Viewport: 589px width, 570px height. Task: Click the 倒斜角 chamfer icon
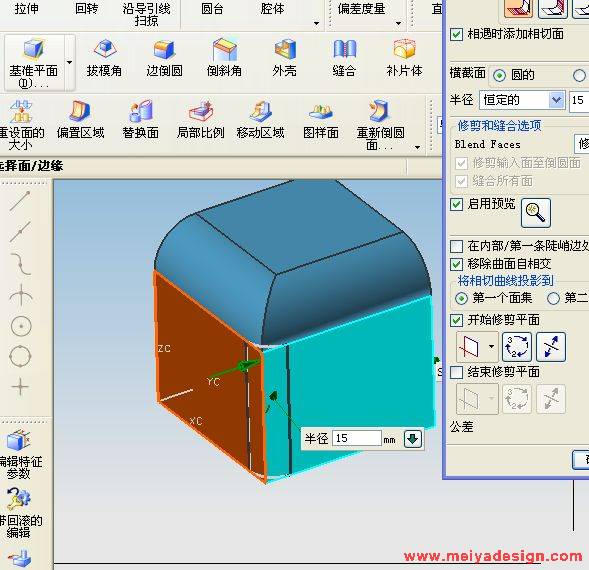tap(224, 59)
